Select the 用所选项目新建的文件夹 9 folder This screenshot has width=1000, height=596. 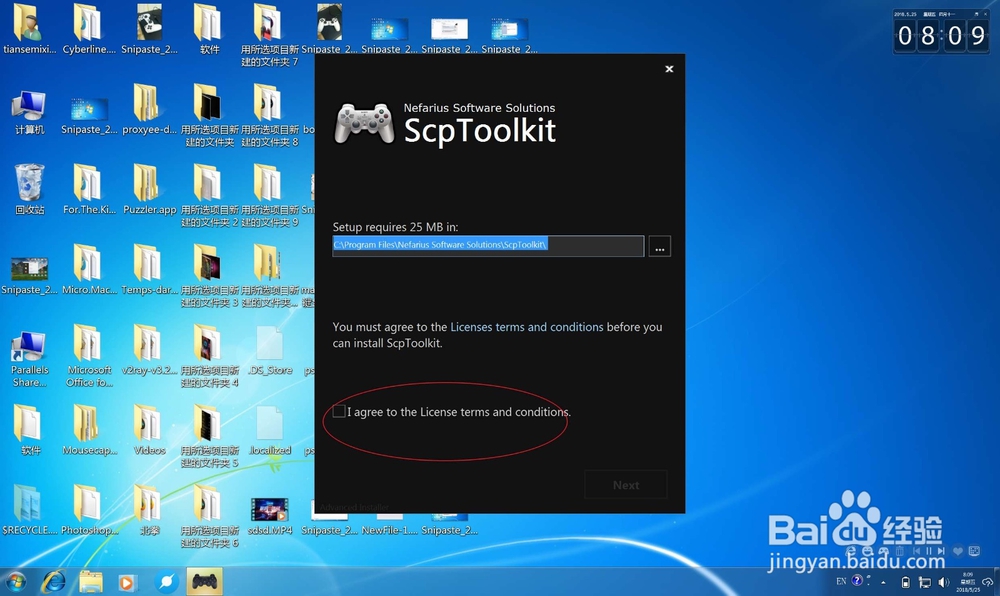point(270,196)
